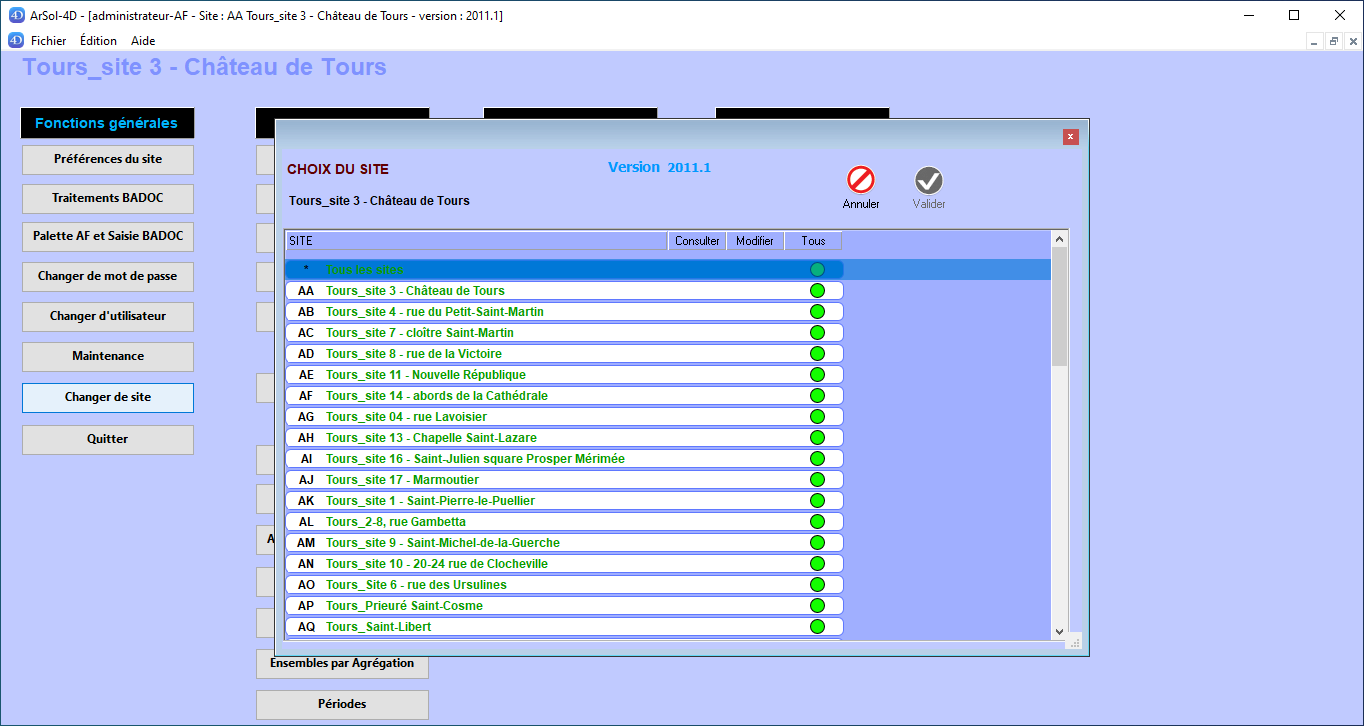Image resolution: width=1364 pixels, height=726 pixels.
Task: Toggle green circle for cloître Saint-Martin
Action: 817,333
